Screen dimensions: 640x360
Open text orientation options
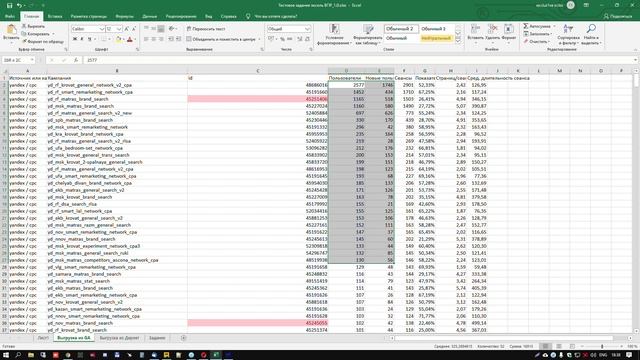[x=171, y=29]
